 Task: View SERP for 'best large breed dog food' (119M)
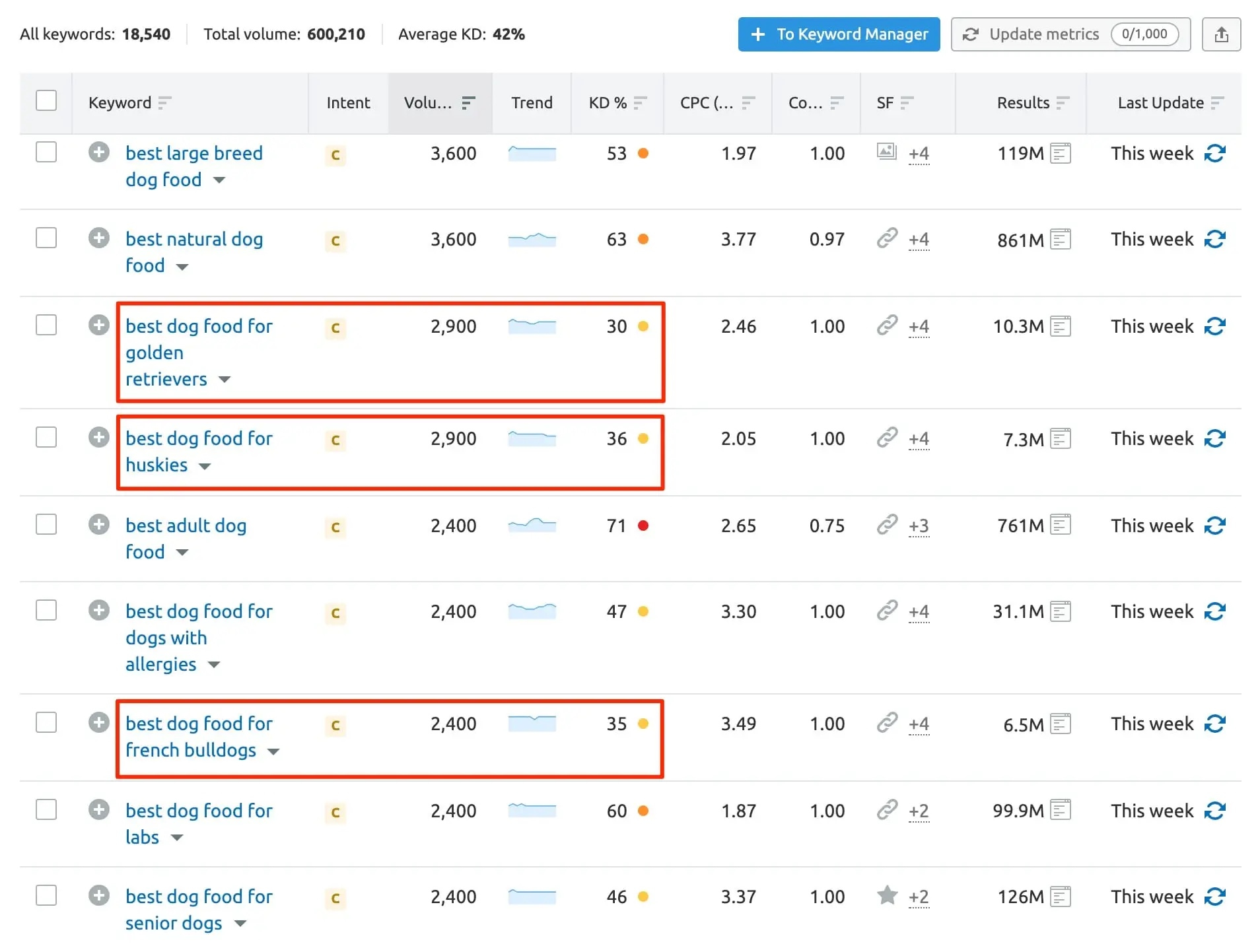click(1060, 153)
